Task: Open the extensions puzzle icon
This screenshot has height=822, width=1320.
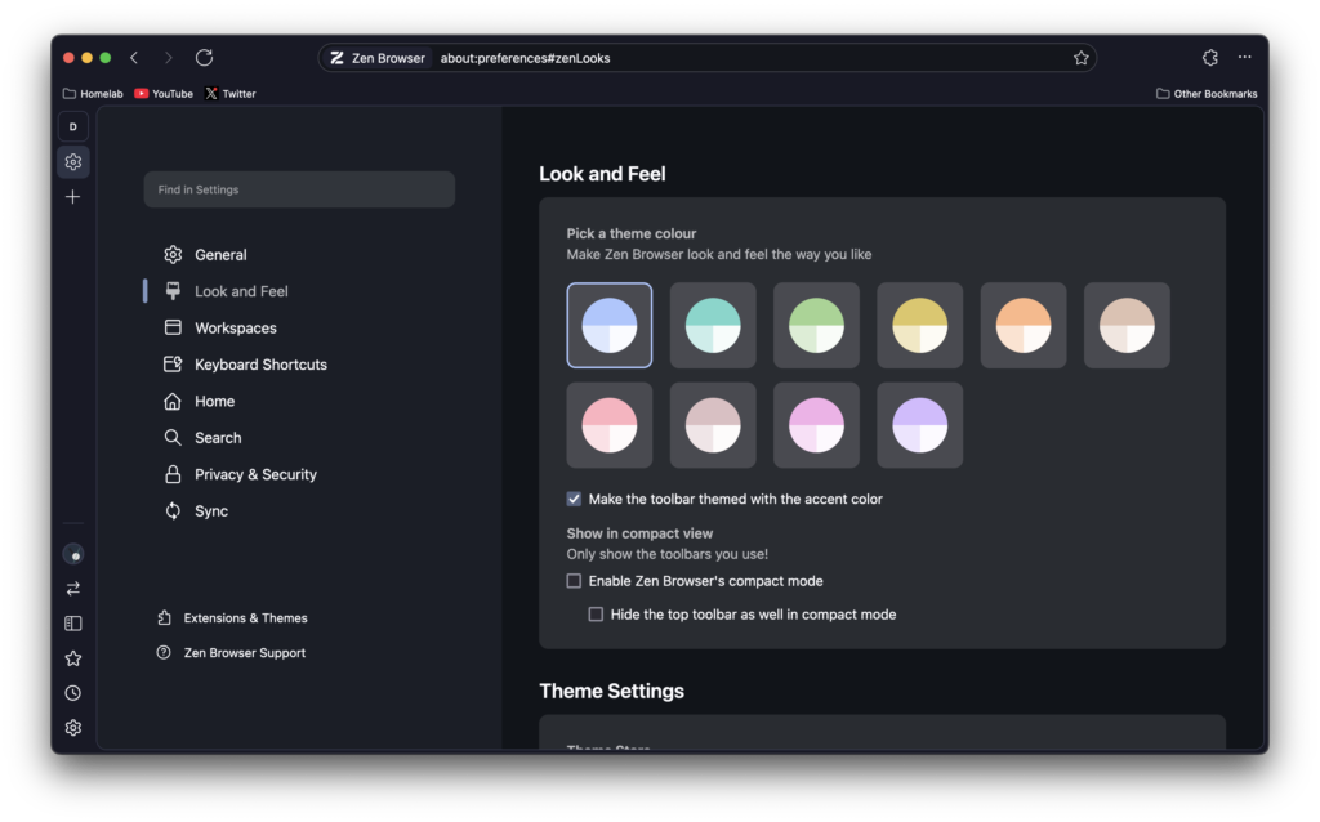Action: [1210, 58]
